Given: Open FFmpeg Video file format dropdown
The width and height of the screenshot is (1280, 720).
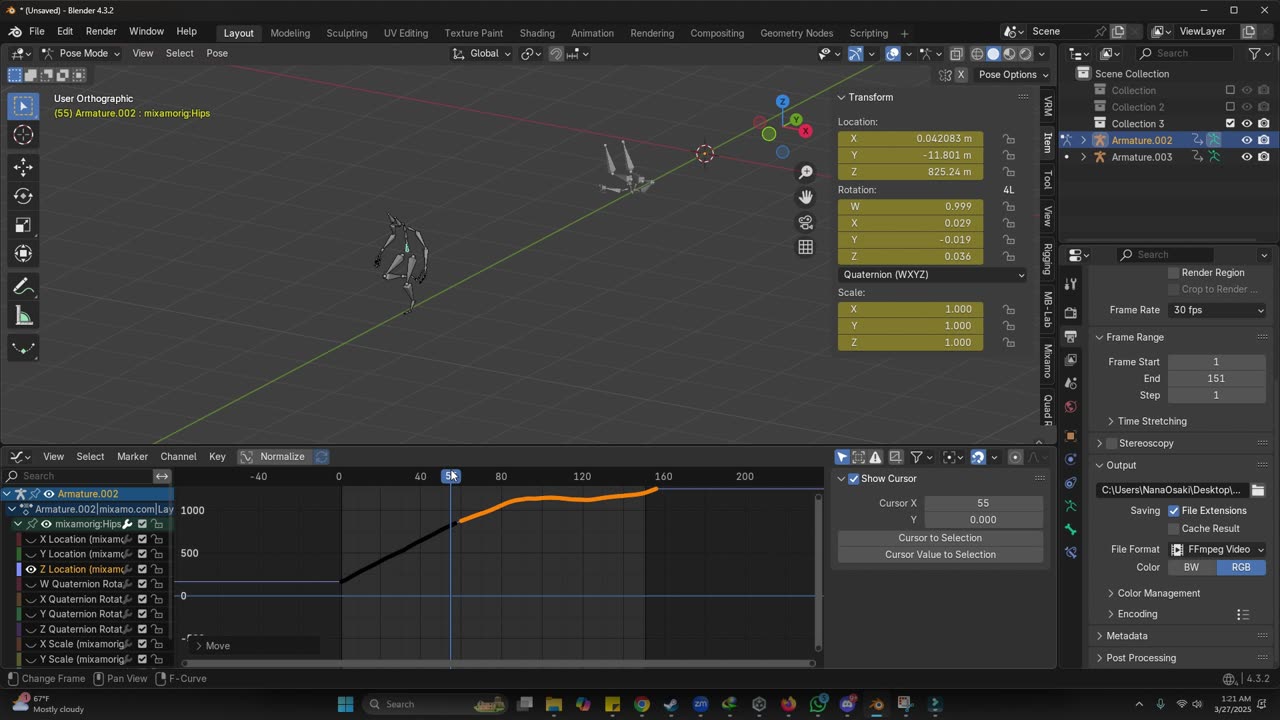Looking at the screenshot, I should pos(1217,550).
